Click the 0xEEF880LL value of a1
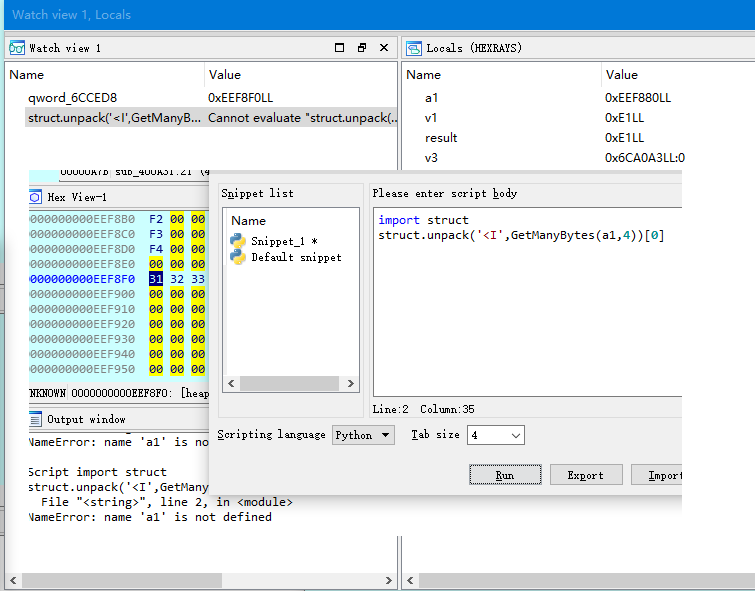The width and height of the screenshot is (755, 591). click(x=638, y=98)
